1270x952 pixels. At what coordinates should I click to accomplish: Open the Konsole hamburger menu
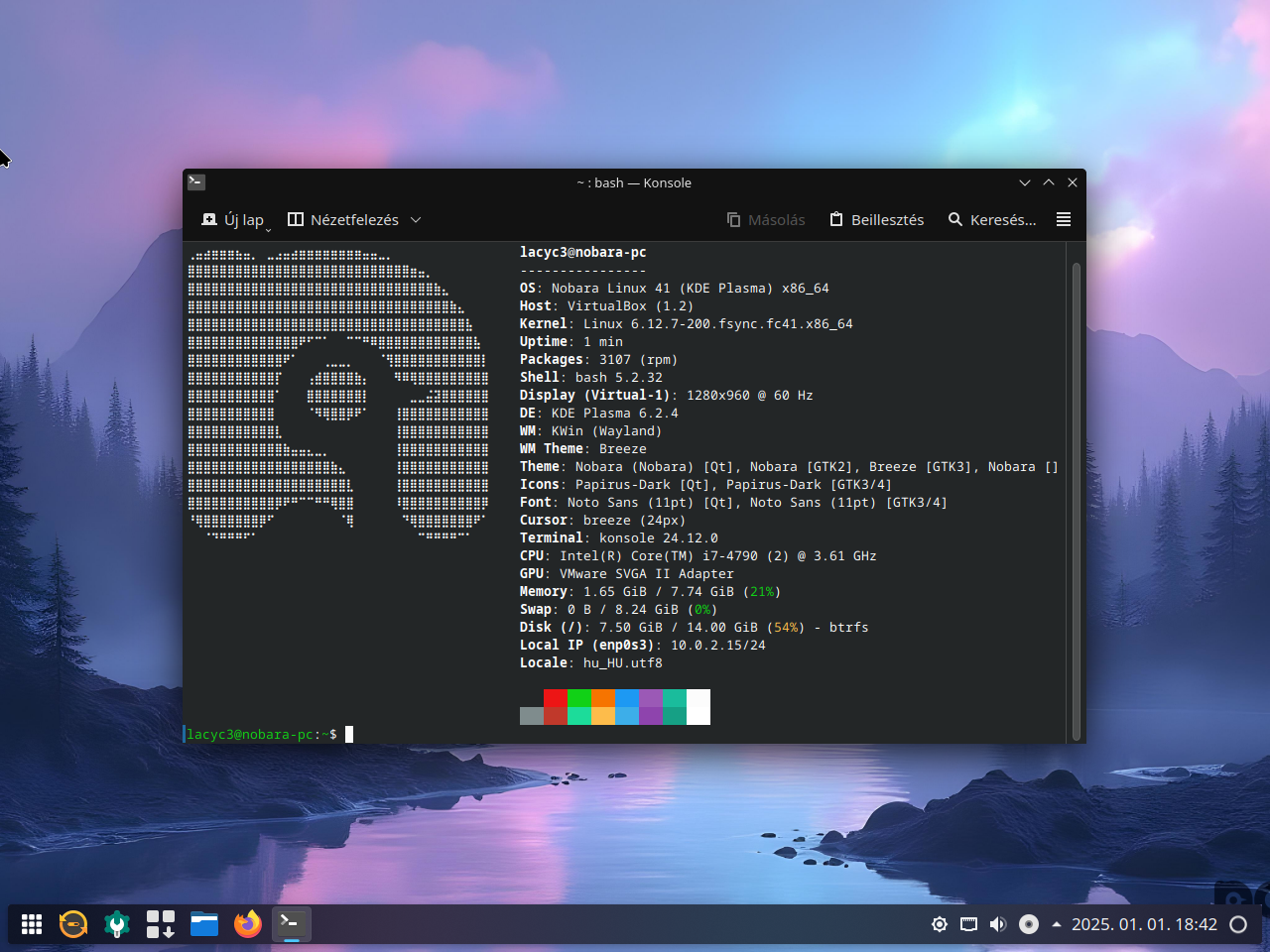click(x=1064, y=219)
